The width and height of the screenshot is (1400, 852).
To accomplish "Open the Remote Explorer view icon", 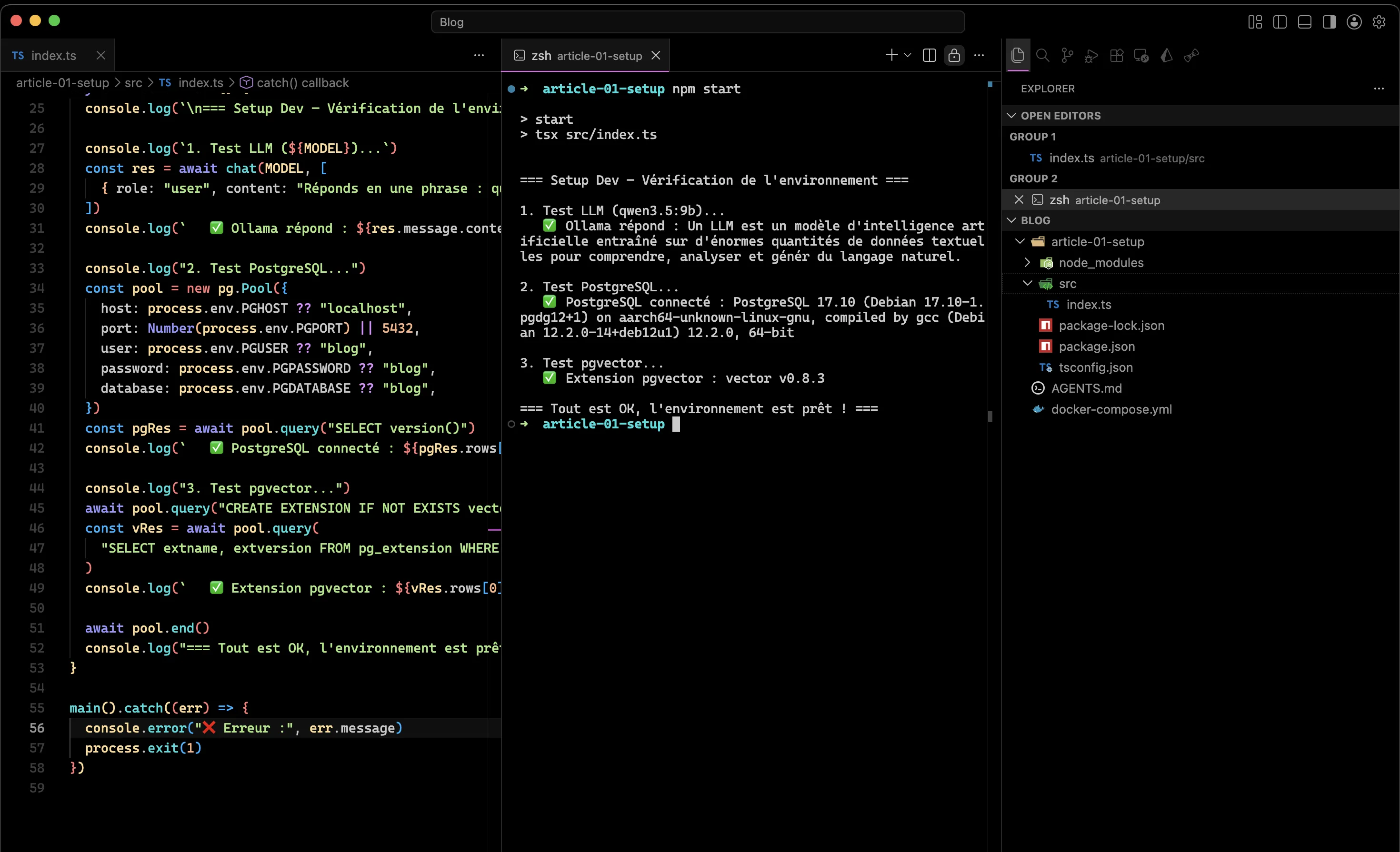I will (x=1141, y=55).
